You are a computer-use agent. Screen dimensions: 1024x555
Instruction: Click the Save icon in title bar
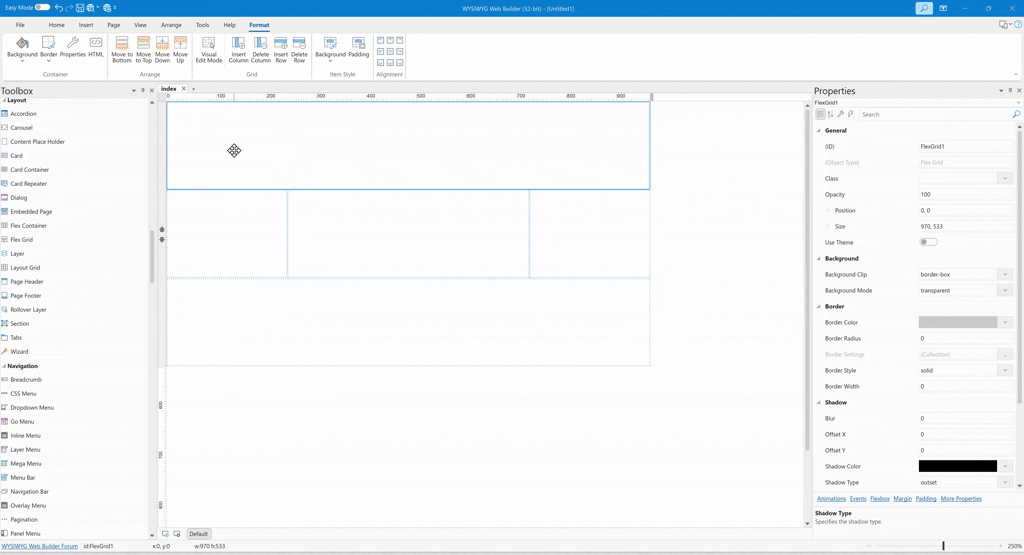pos(80,8)
